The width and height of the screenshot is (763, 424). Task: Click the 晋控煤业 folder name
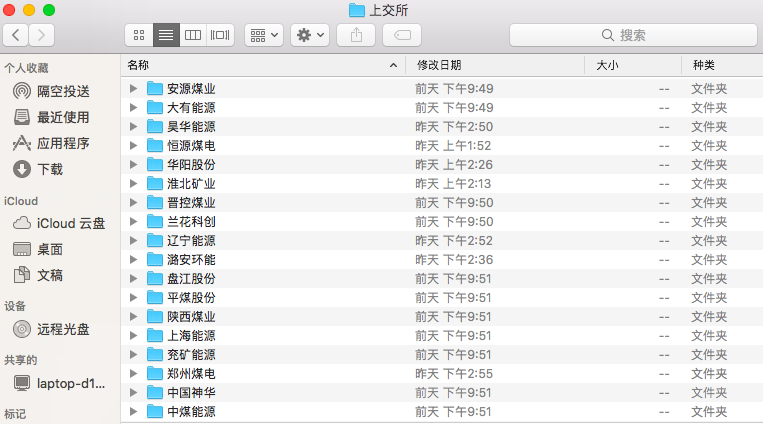(x=191, y=203)
